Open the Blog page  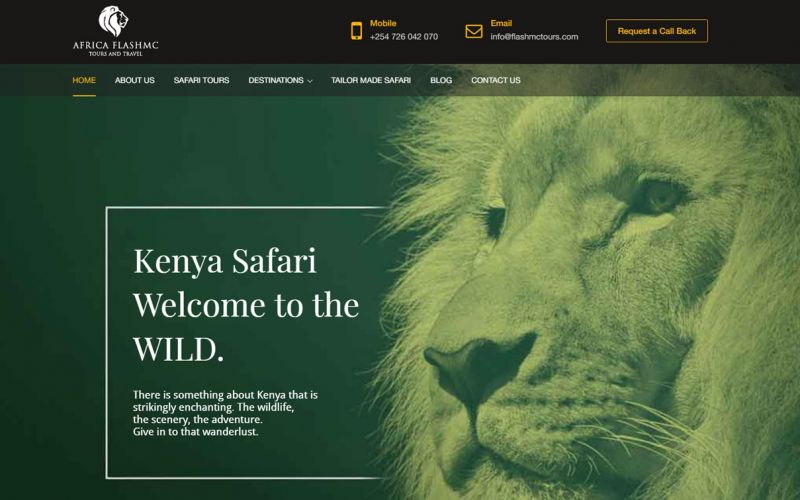(x=441, y=80)
